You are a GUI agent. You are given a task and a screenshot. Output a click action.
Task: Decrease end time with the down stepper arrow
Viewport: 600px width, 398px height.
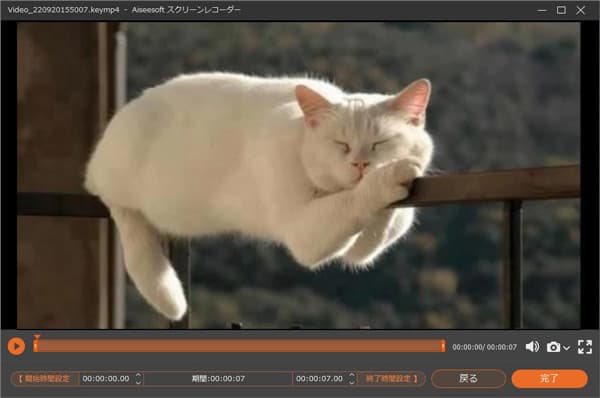[352, 382]
